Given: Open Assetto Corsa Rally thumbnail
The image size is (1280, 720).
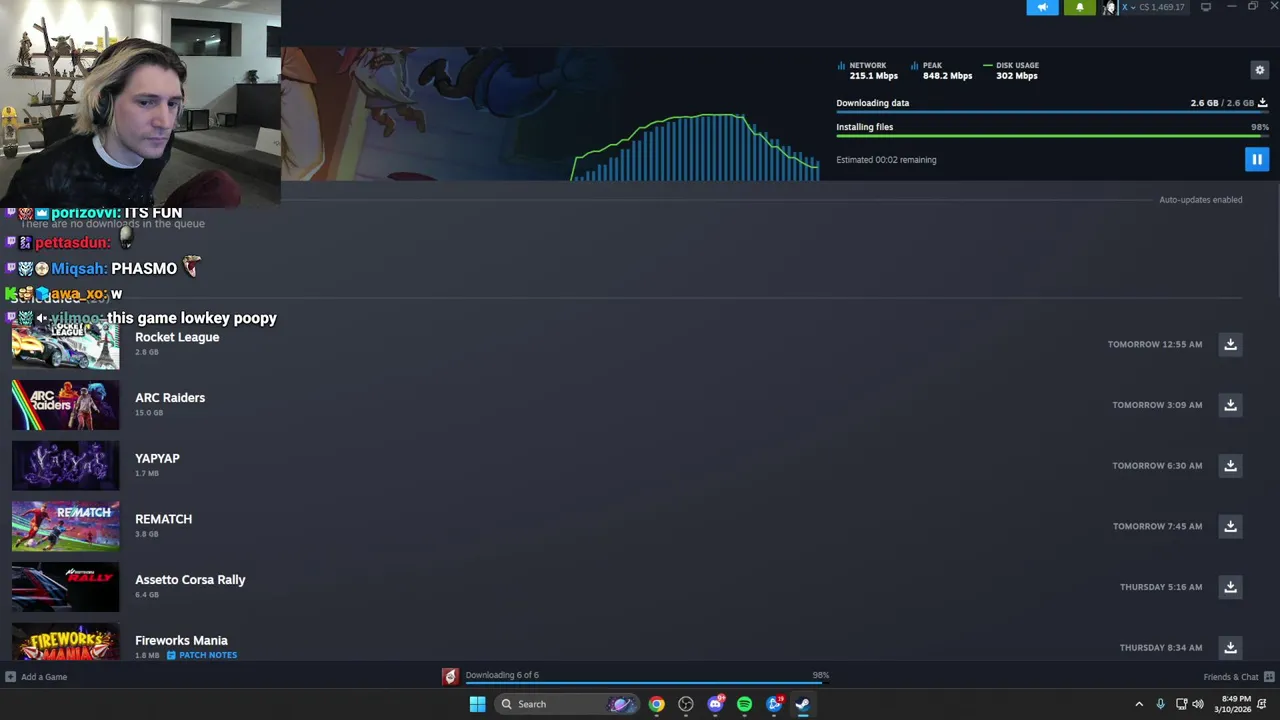Looking at the screenshot, I should pyautogui.click(x=65, y=587).
